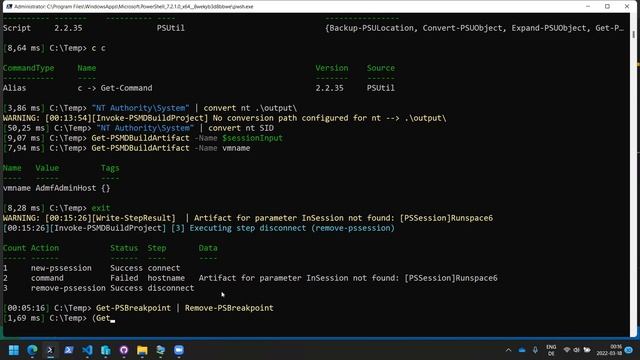
Task: Click the current prompt line with (Get
Action: [59, 318]
